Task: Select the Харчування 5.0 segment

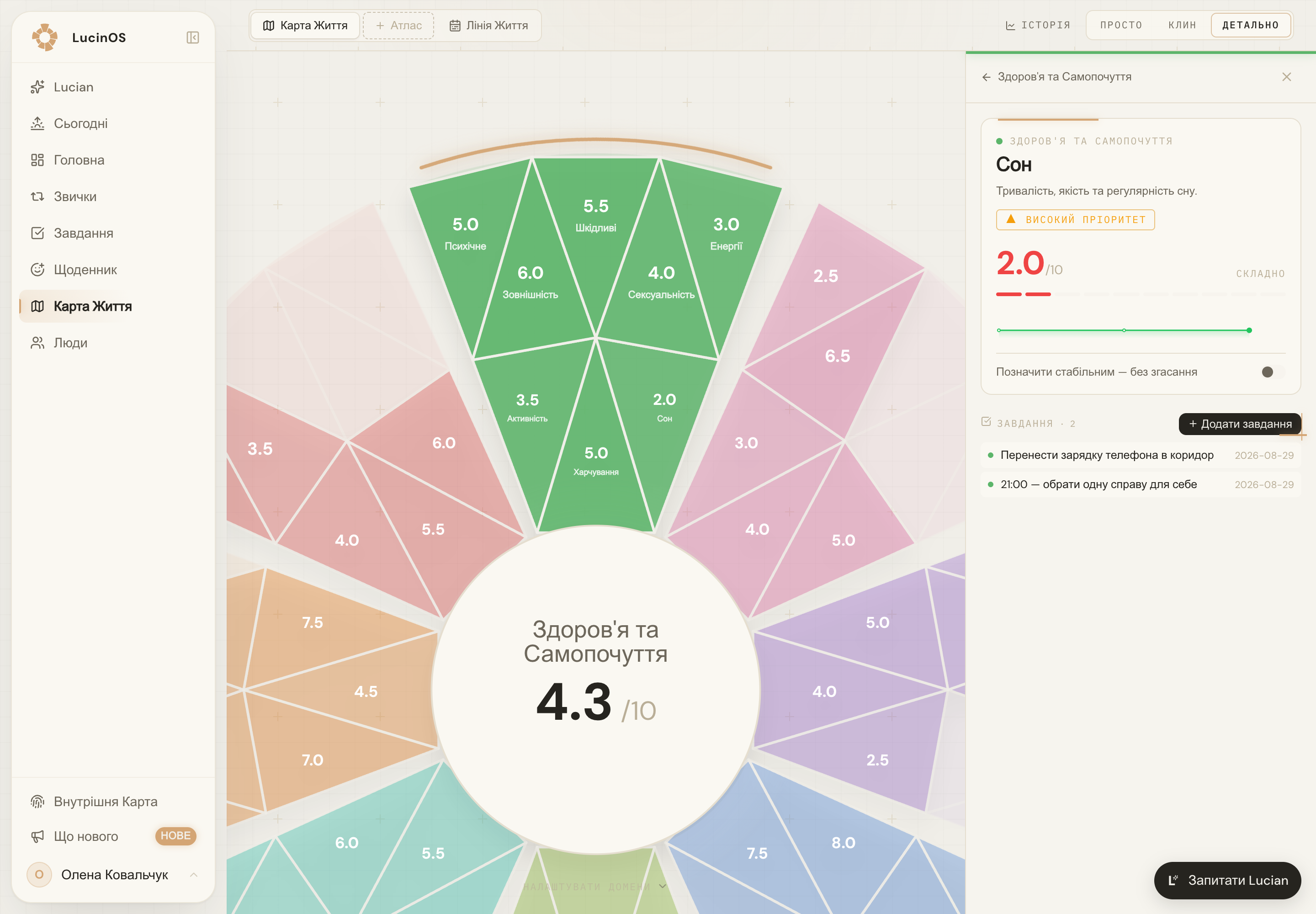Action: 595,461
